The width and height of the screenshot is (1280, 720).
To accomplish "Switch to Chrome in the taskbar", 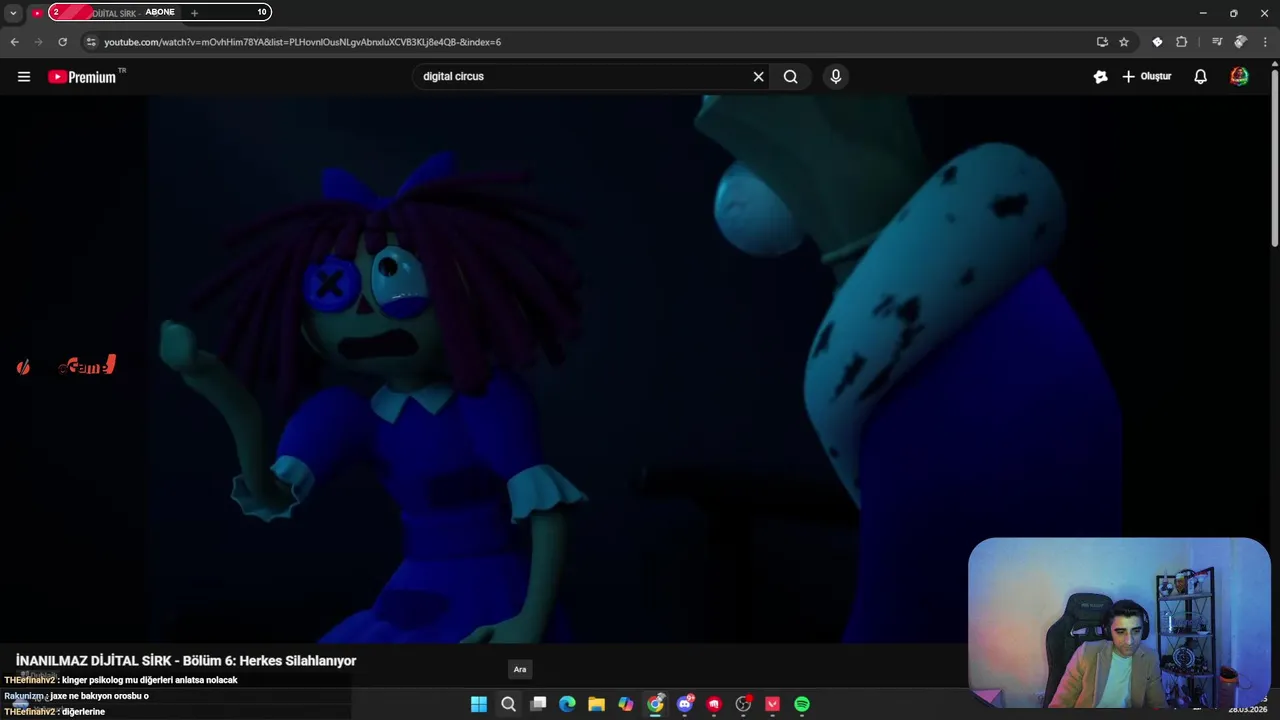I will click(655, 704).
